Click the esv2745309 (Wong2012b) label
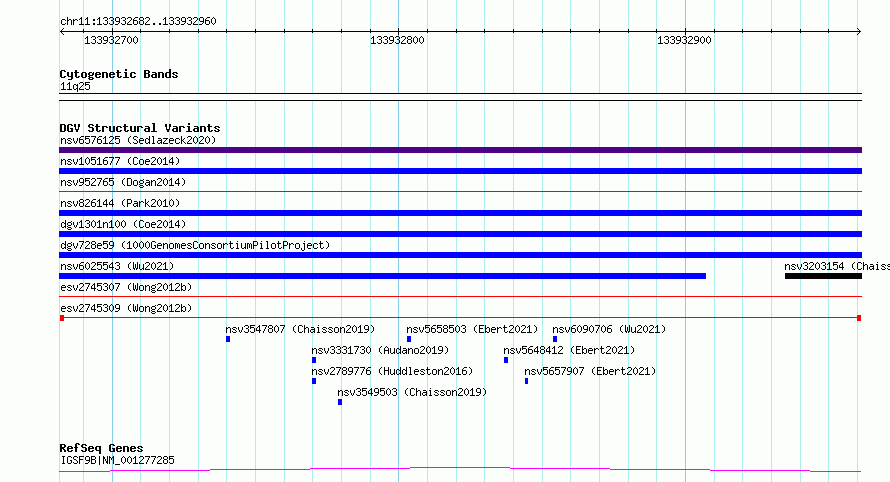The width and height of the screenshot is (890, 482). [x=126, y=308]
